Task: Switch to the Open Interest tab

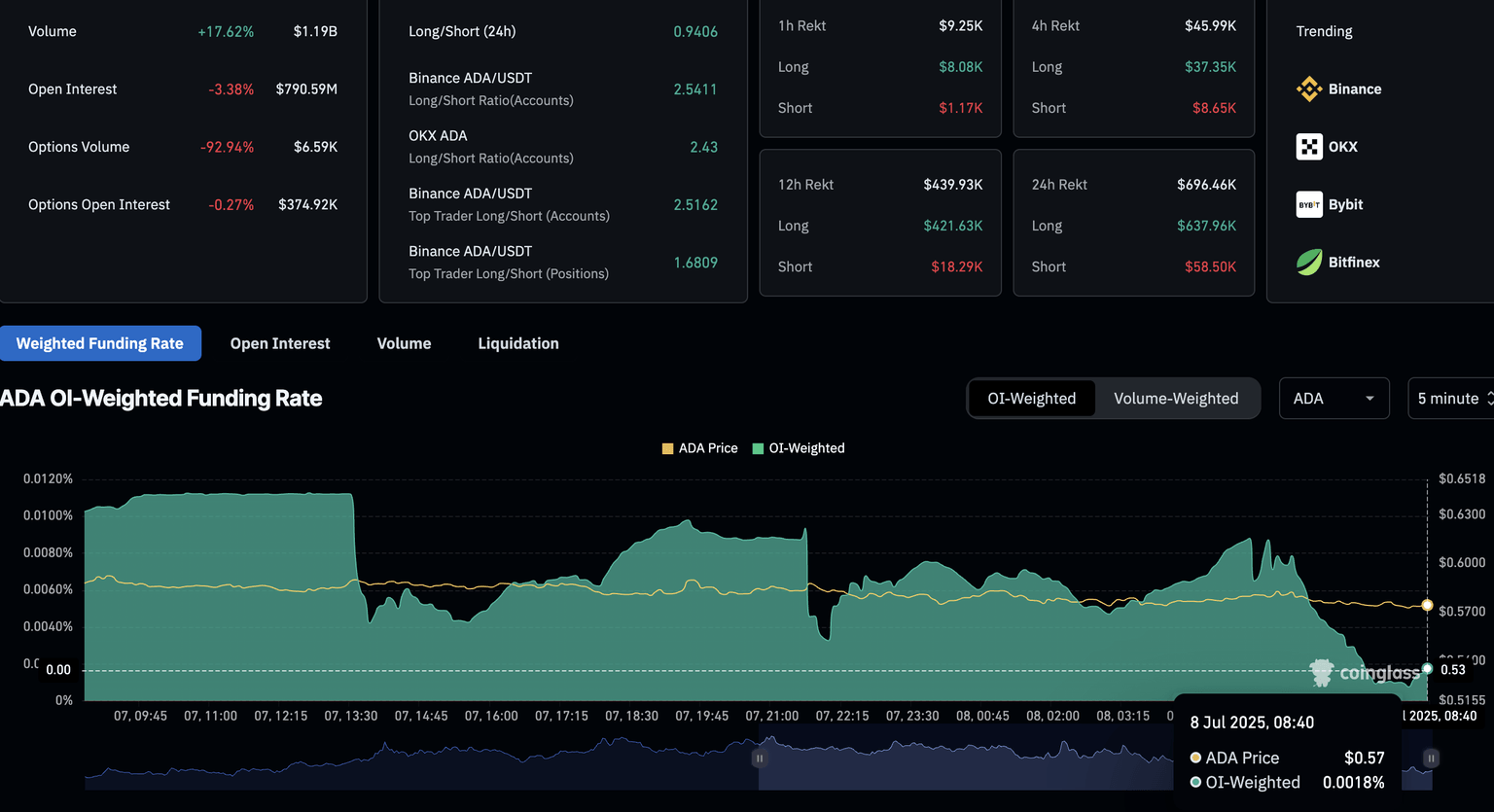Action: pos(280,343)
